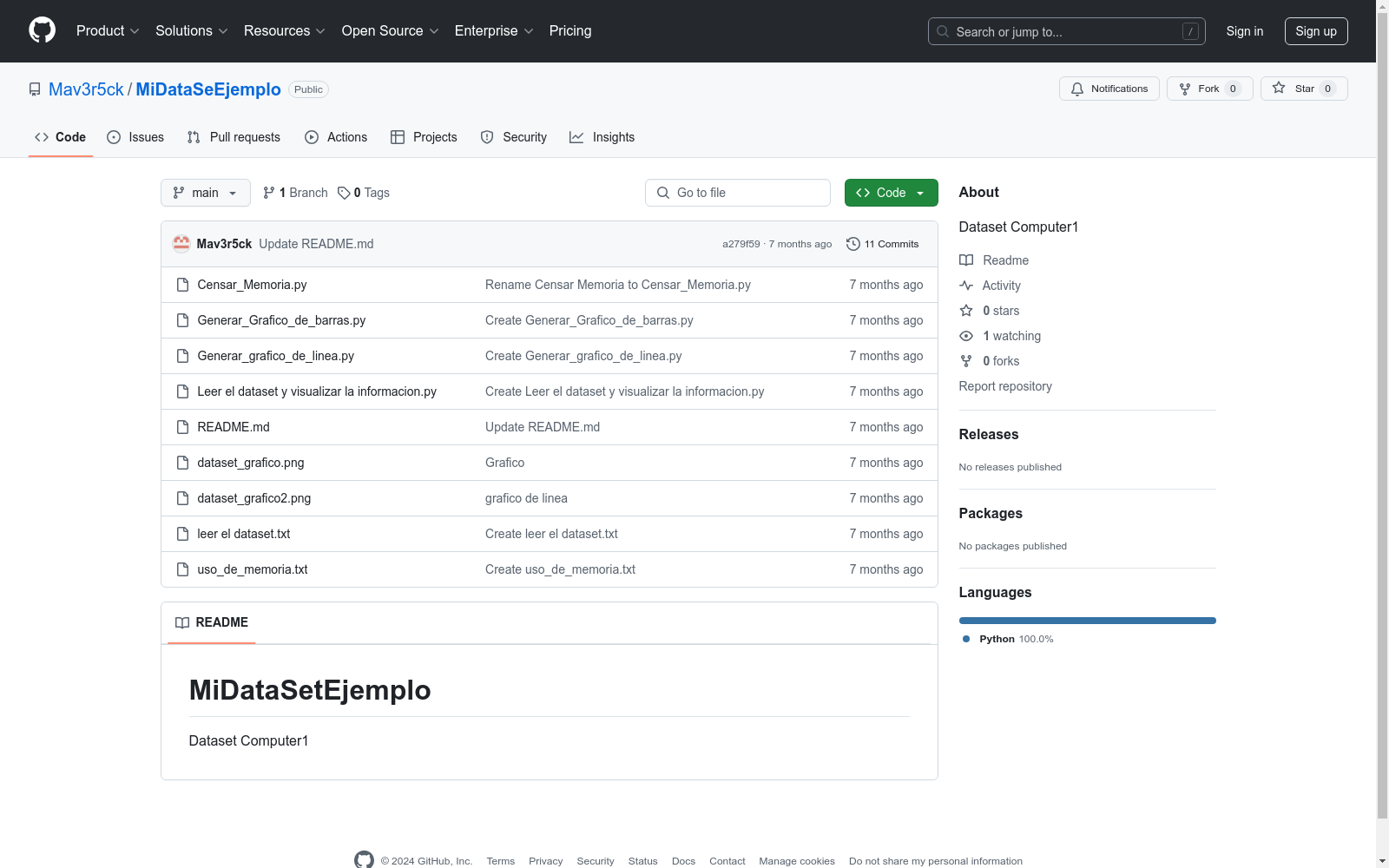1389x868 pixels.
Task: Open the green Code dropdown button
Action: [x=891, y=193]
